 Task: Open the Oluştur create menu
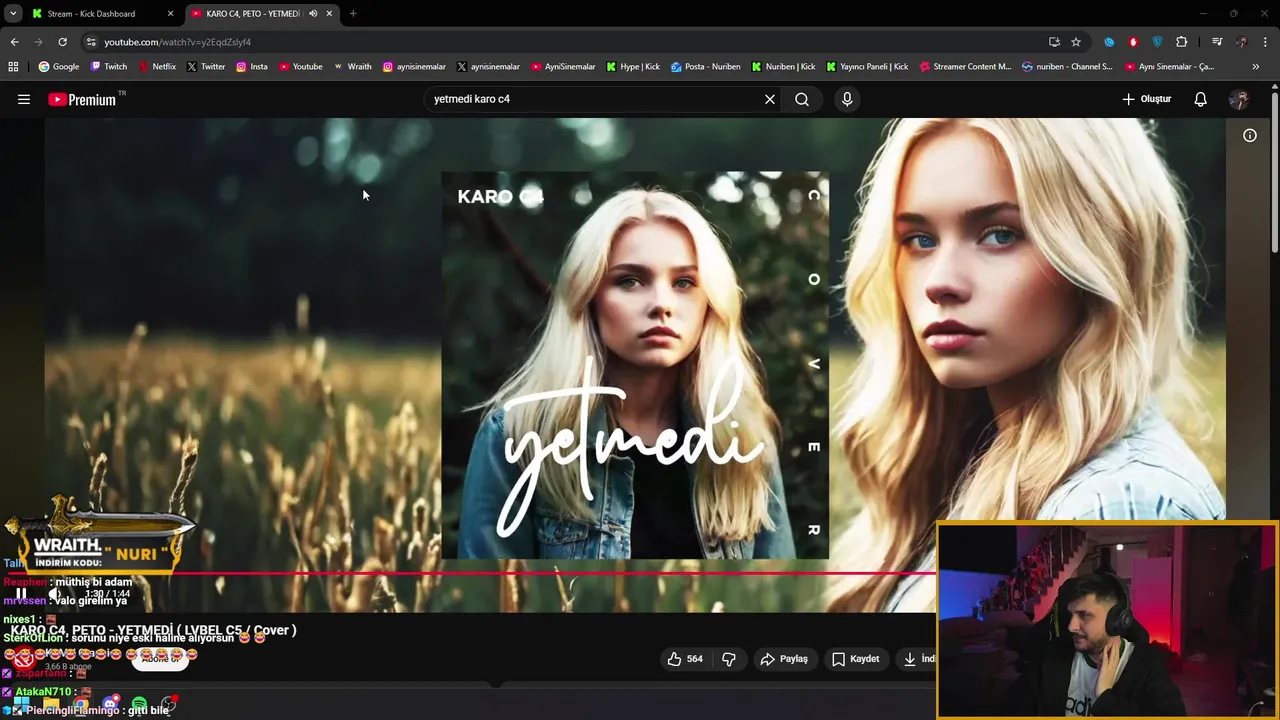point(1146,99)
